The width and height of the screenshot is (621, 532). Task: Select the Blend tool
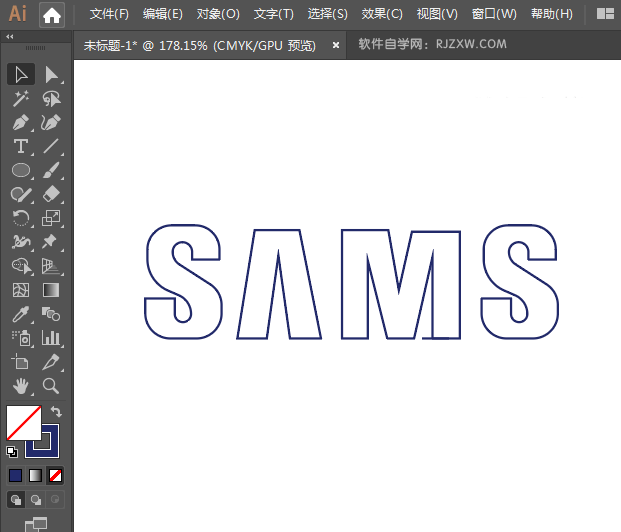point(51,315)
